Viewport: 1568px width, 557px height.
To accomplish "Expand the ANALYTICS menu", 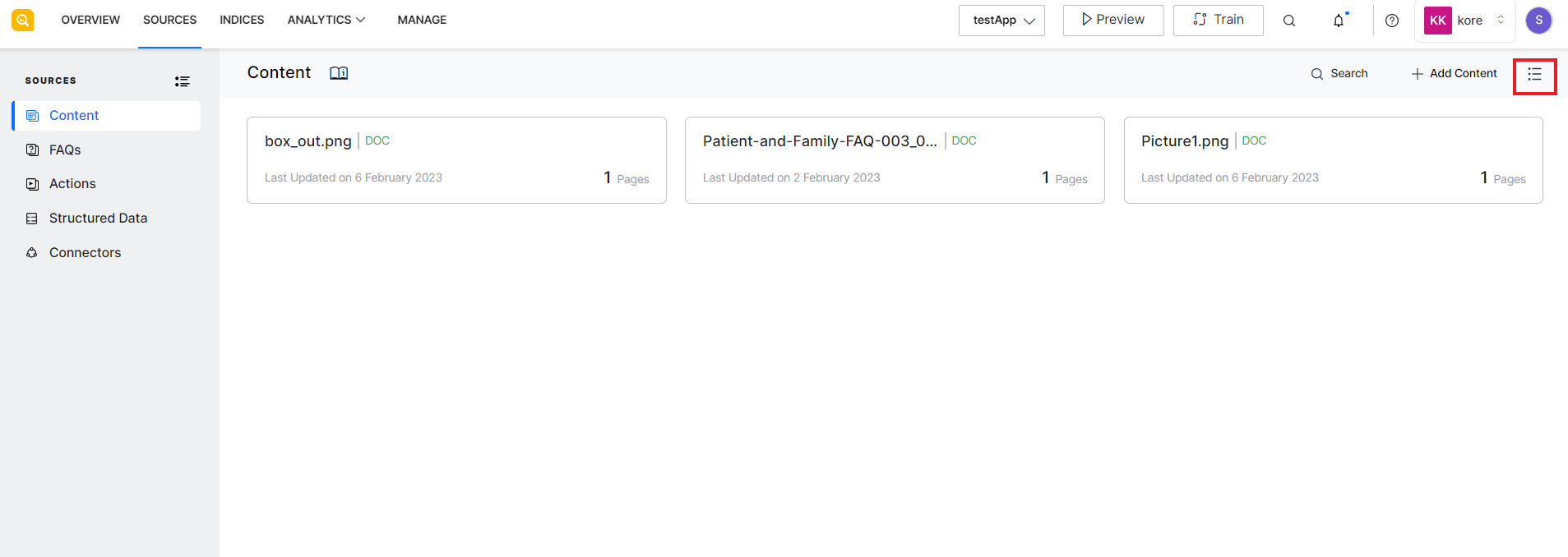I will click(326, 19).
